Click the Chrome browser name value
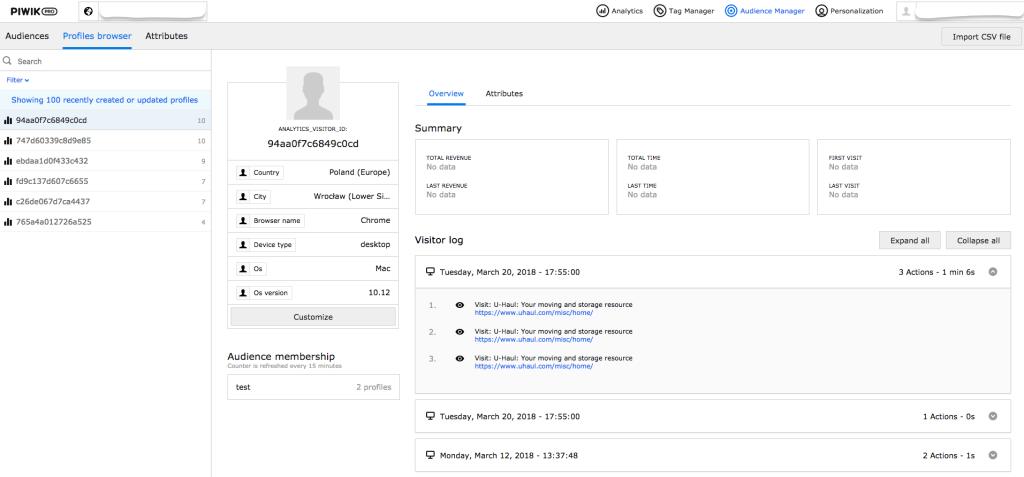1024x477 pixels. click(x=376, y=221)
